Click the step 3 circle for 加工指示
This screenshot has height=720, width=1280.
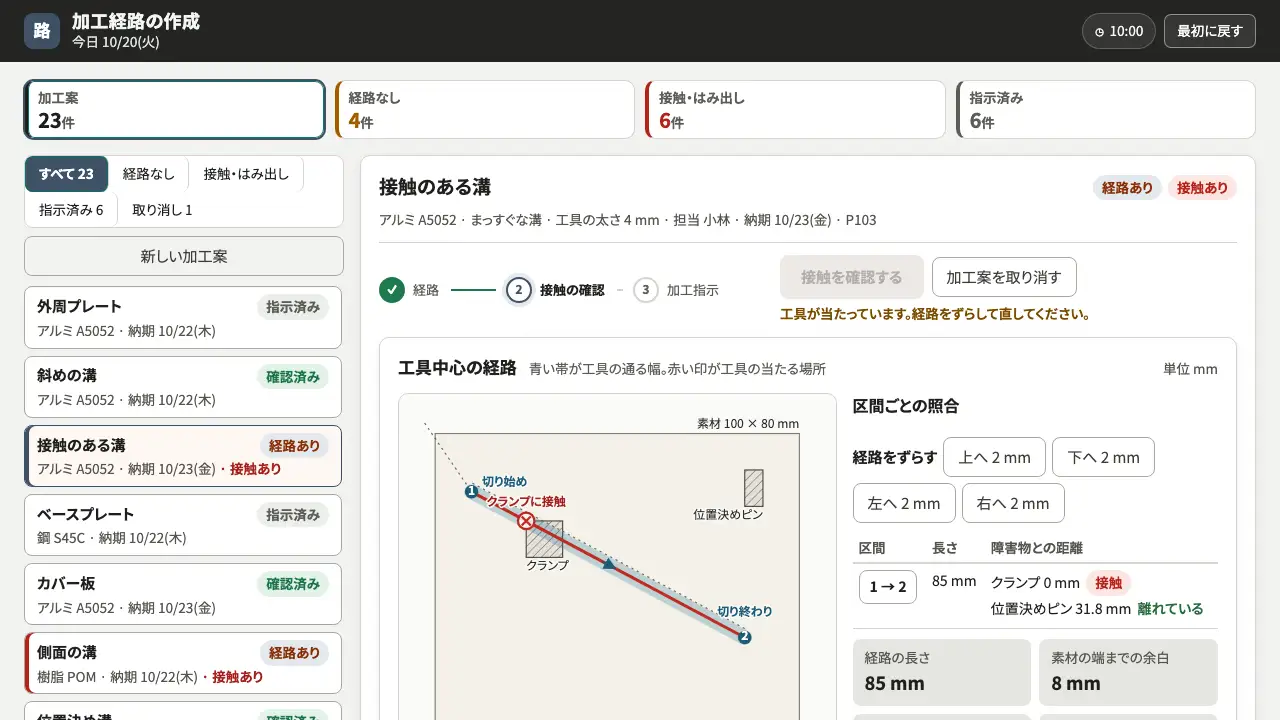pos(646,290)
